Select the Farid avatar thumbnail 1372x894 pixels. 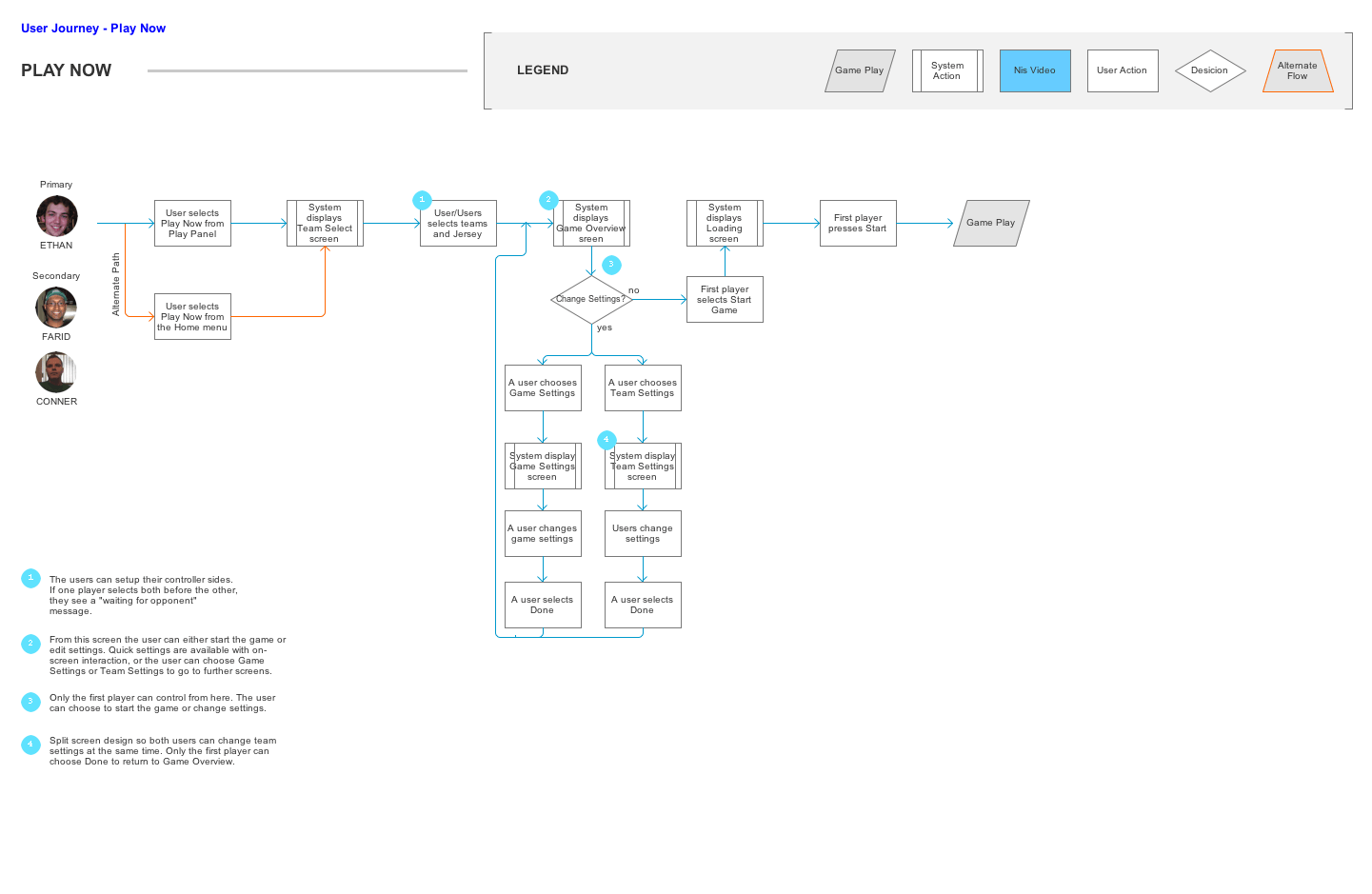56,307
